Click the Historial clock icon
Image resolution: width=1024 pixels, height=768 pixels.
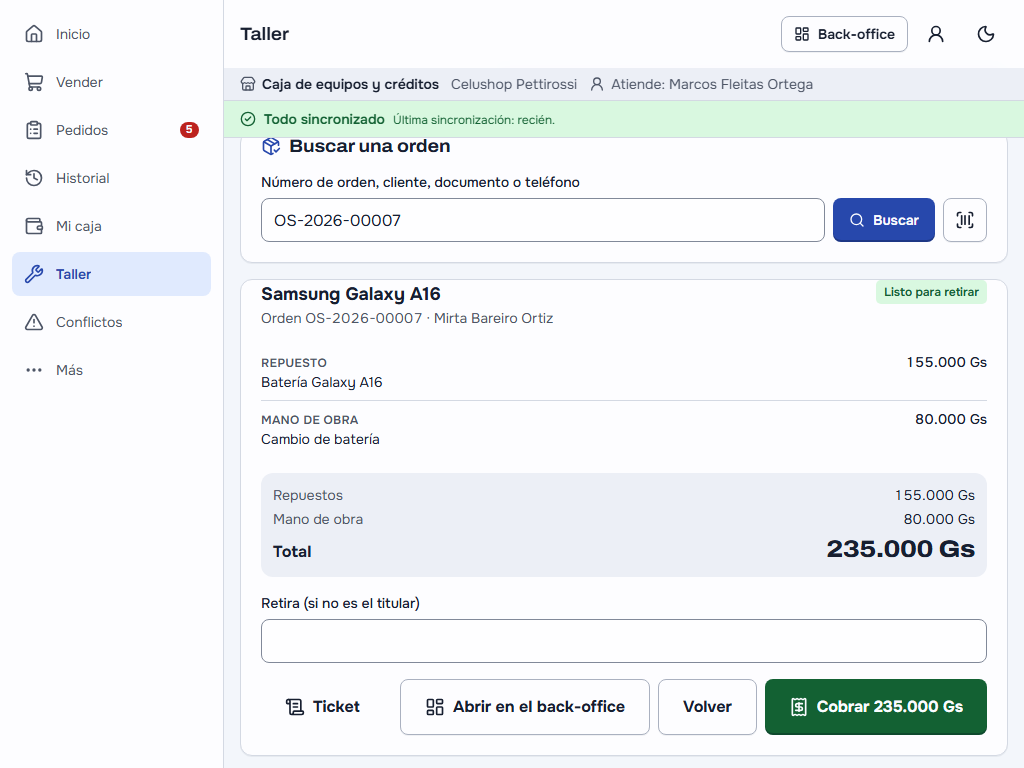coord(34,178)
